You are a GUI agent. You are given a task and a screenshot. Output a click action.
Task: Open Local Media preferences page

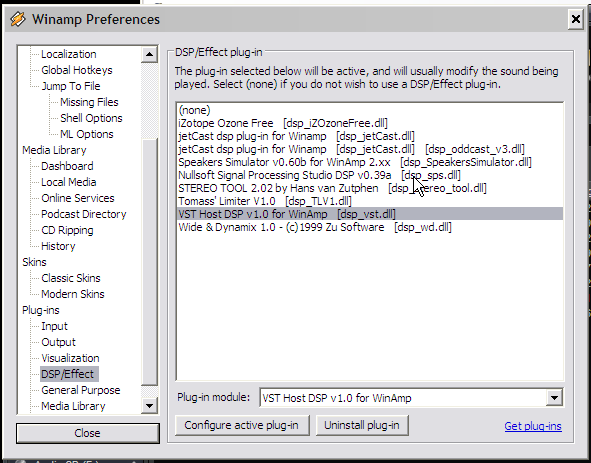tap(69, 182)
